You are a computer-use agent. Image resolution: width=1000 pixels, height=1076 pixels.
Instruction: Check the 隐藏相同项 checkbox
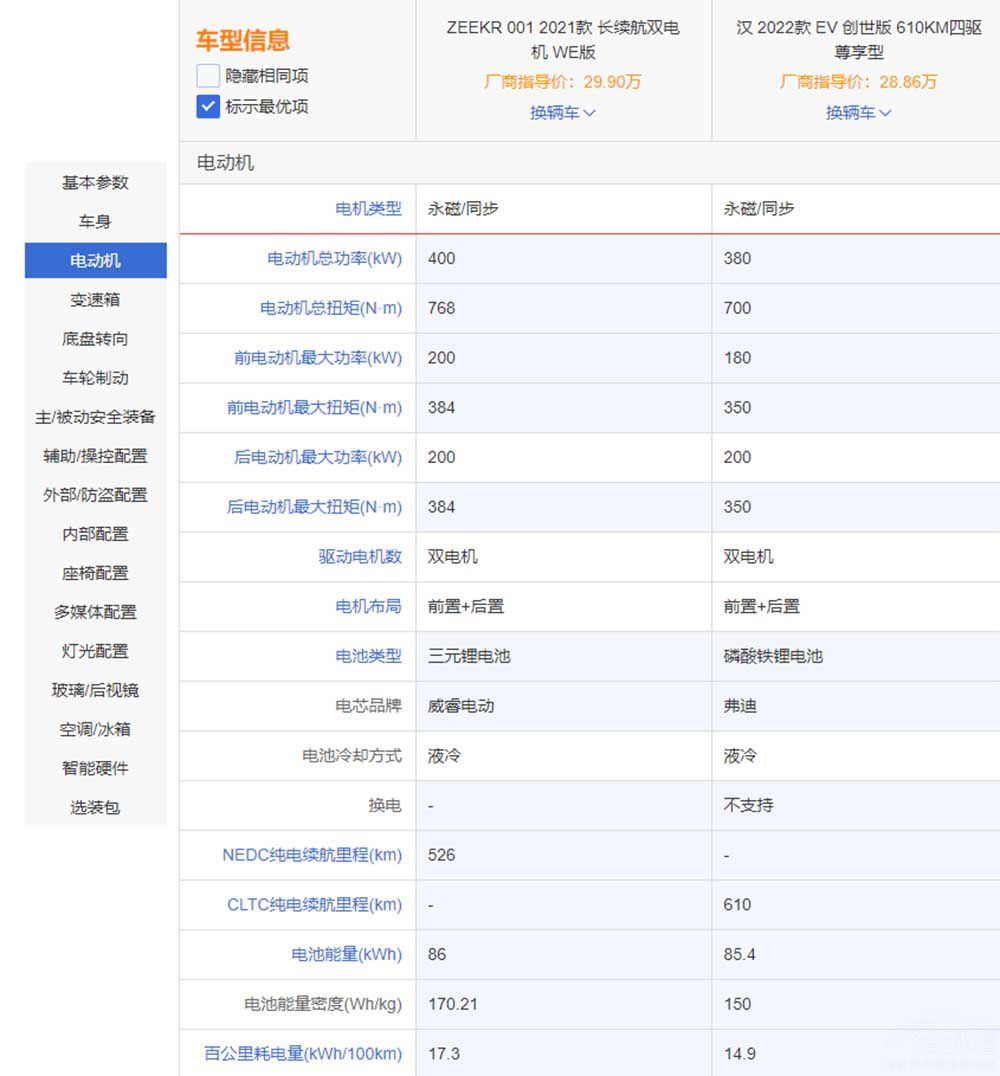click(208, 76)
